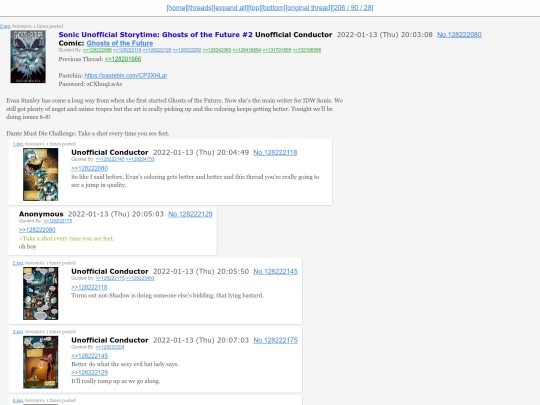Screen dimensions: 540x405
Task: Click OP quoted-by link >>128242360
Action: click(217, 50)
